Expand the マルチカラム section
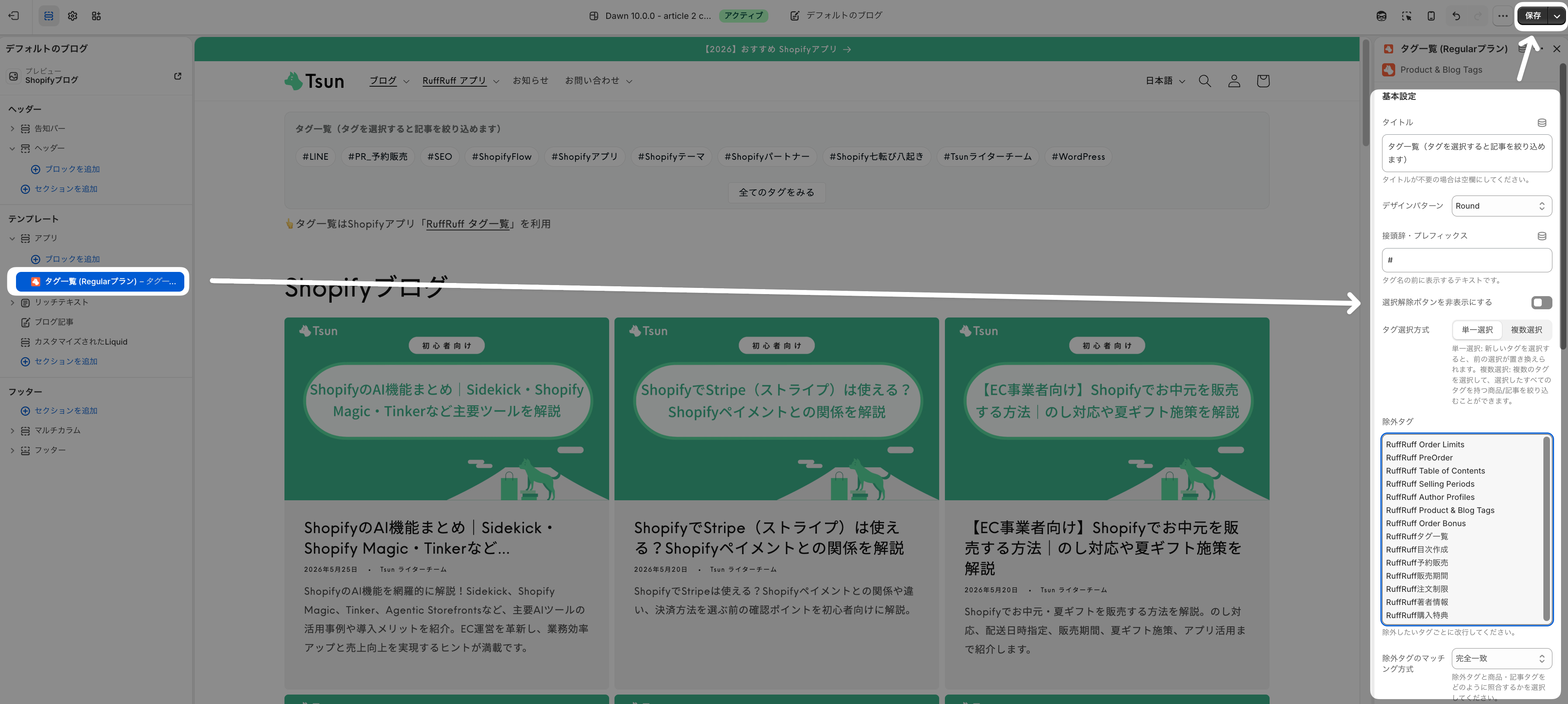The width and height of the screenshot is (1568, 704). click(12, 430)
